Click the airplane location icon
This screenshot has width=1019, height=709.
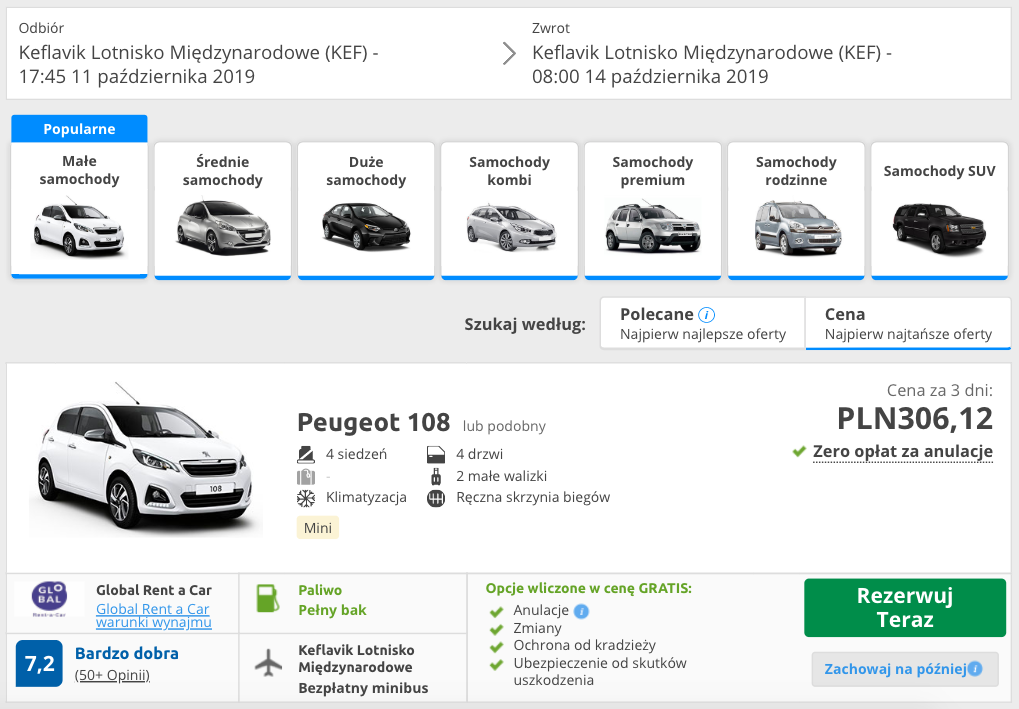point(268,664)
